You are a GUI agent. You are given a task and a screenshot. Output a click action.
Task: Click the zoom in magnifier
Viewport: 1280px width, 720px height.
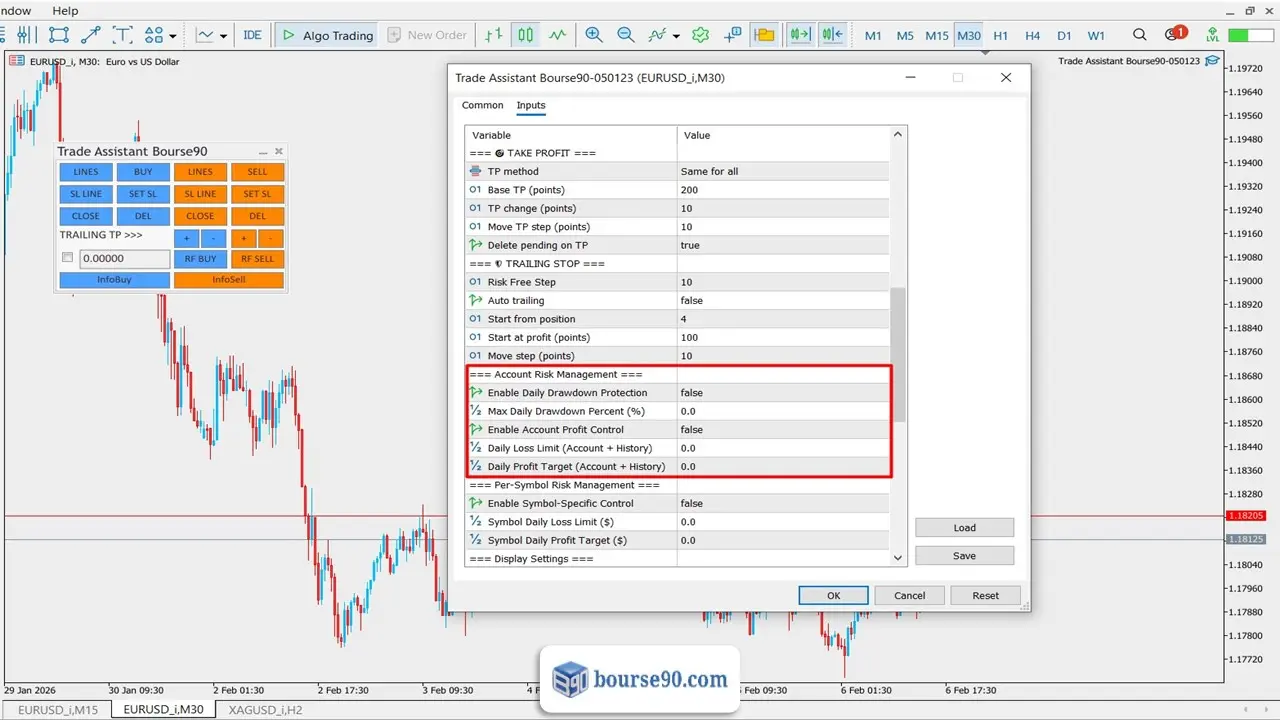click(x=594, y=35)
